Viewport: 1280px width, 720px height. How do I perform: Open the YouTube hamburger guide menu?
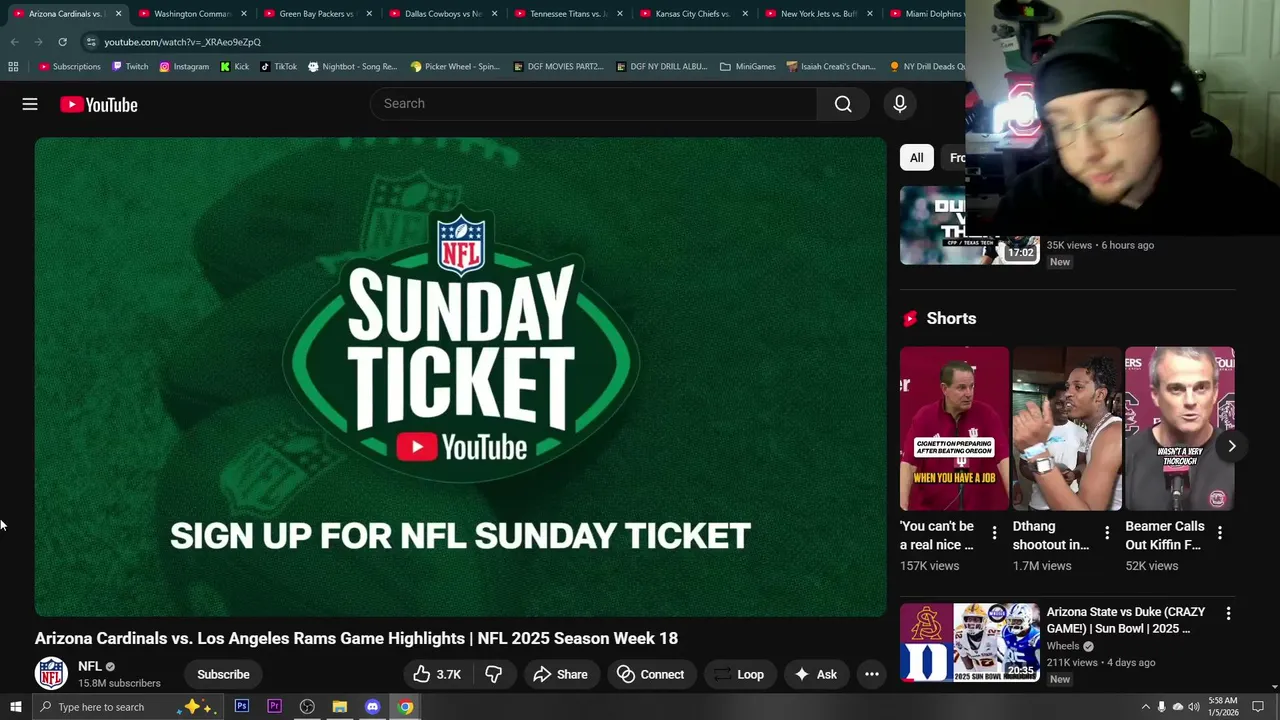(x=30, y=104)
